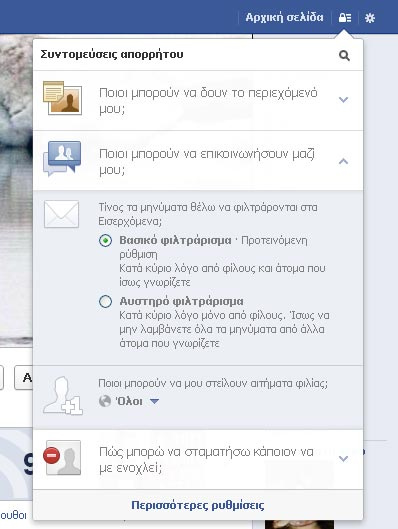Click 'Ποιοι μπορούν να επικοινωνήσουν μαζί μου;' text
Screen dimensions: 398x529
pos(207,162)
